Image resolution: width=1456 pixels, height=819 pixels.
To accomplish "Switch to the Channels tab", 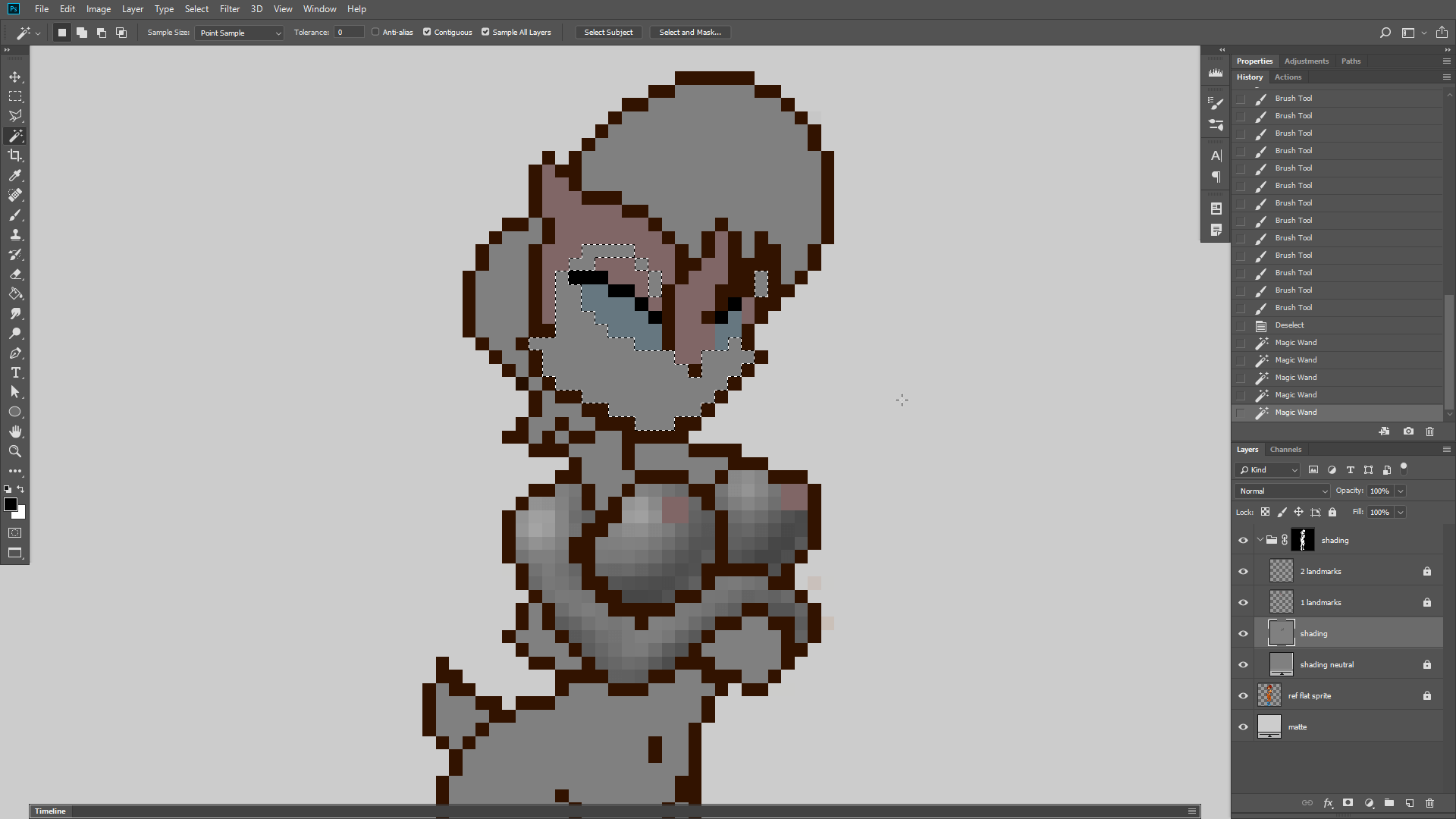I will 1285,449.
